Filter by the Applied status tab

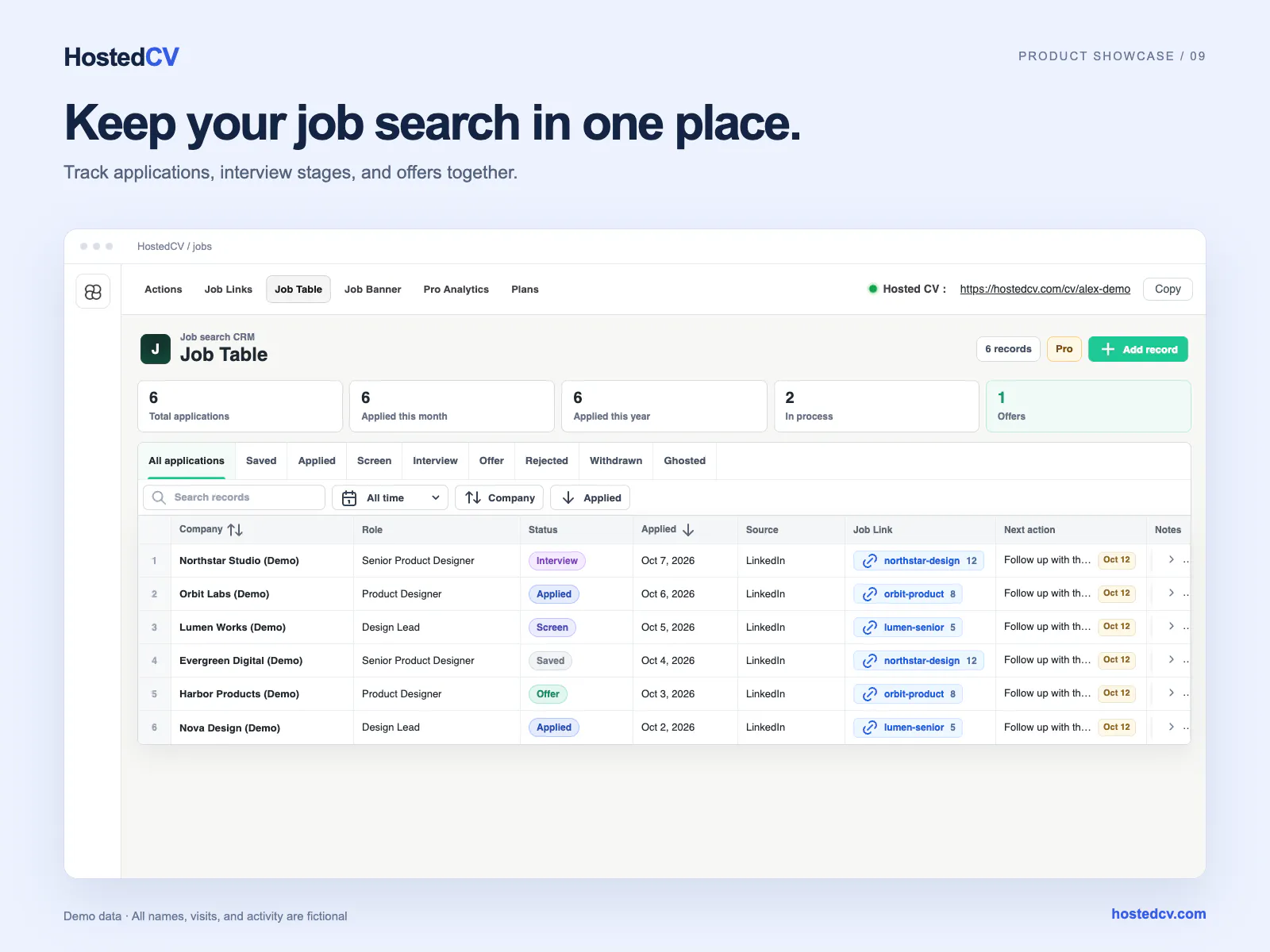click(317, 461)
